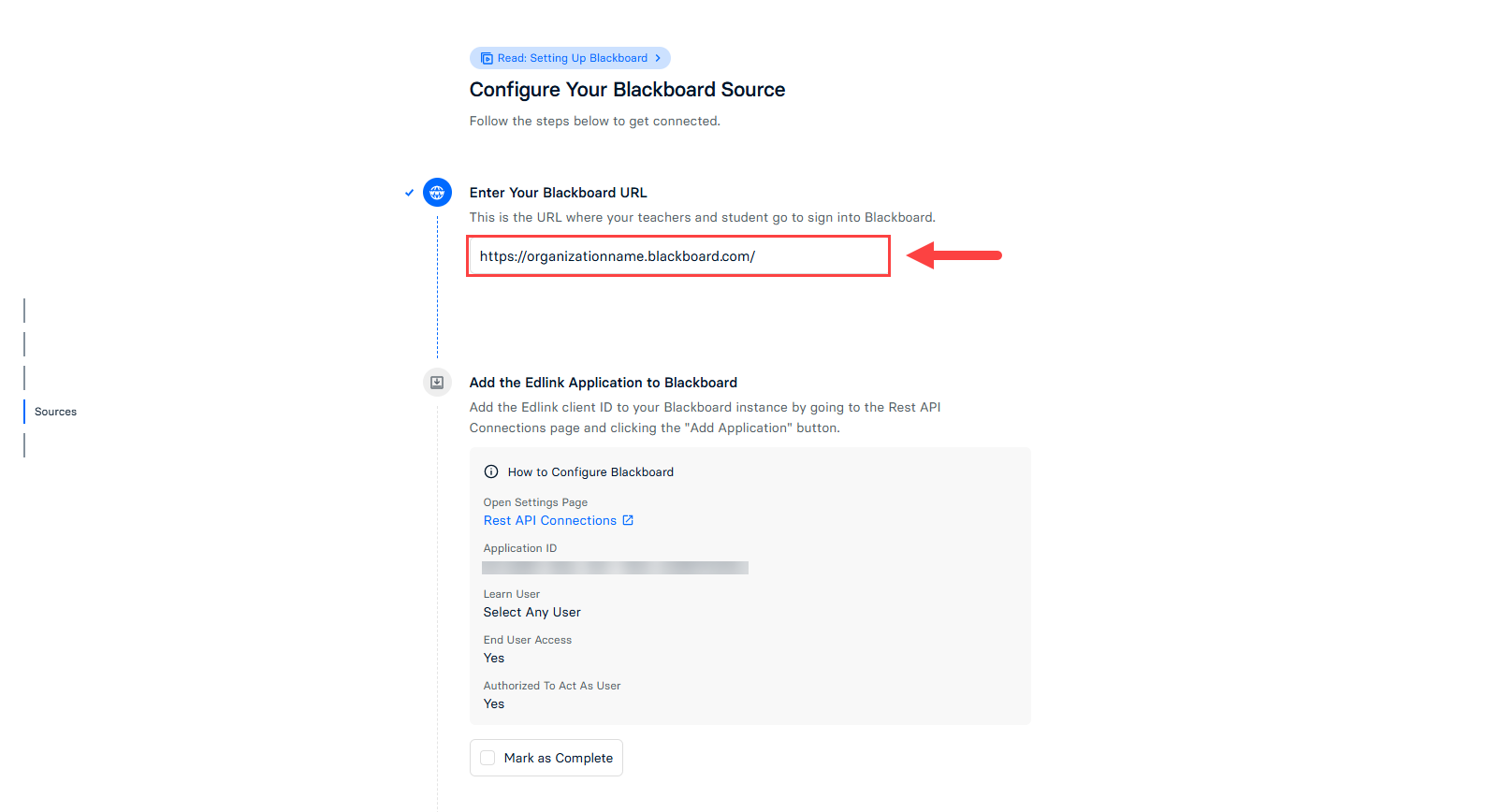
Task: Check the Mark as Complete checkbox
Action: tap(488, 758)
